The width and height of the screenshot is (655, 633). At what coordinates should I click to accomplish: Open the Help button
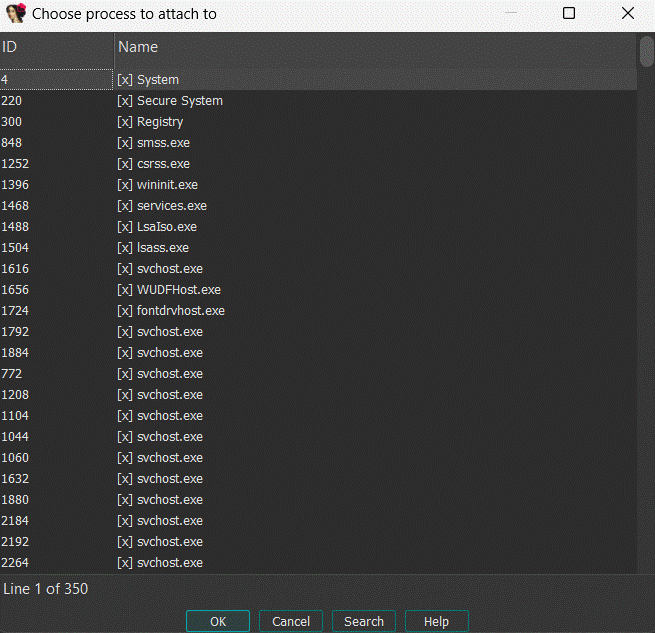point(436,621)
